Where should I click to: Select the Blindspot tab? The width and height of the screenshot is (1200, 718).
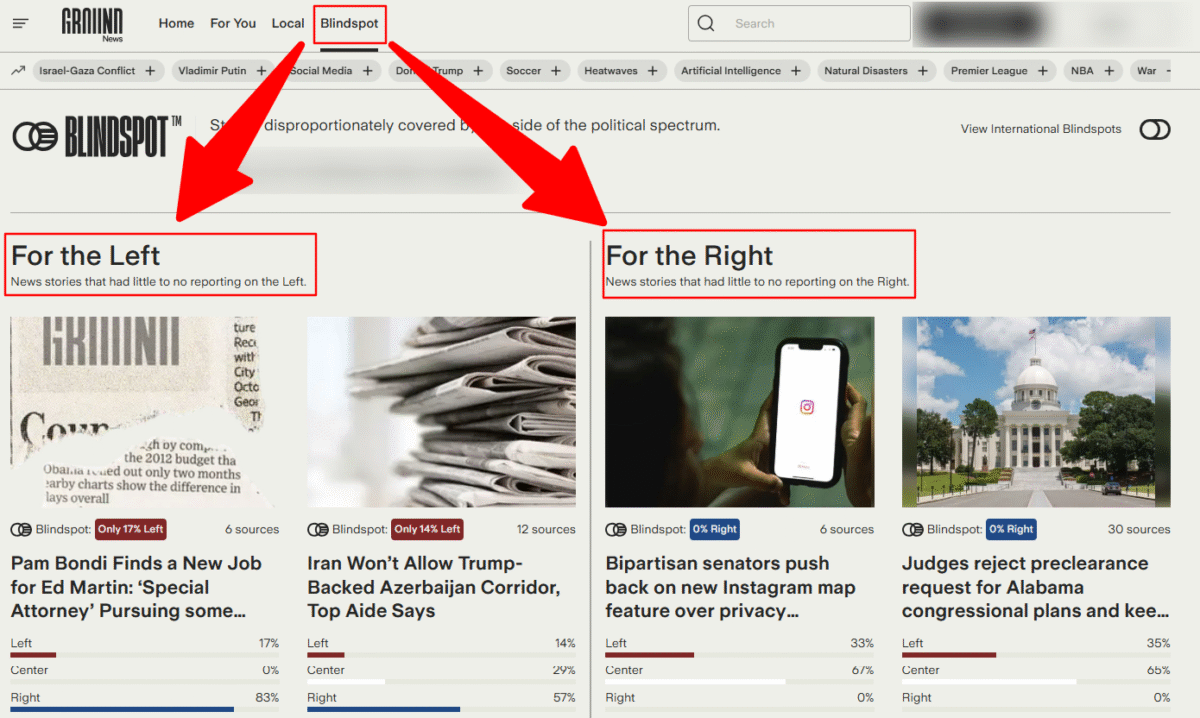(x=349, y=23)
